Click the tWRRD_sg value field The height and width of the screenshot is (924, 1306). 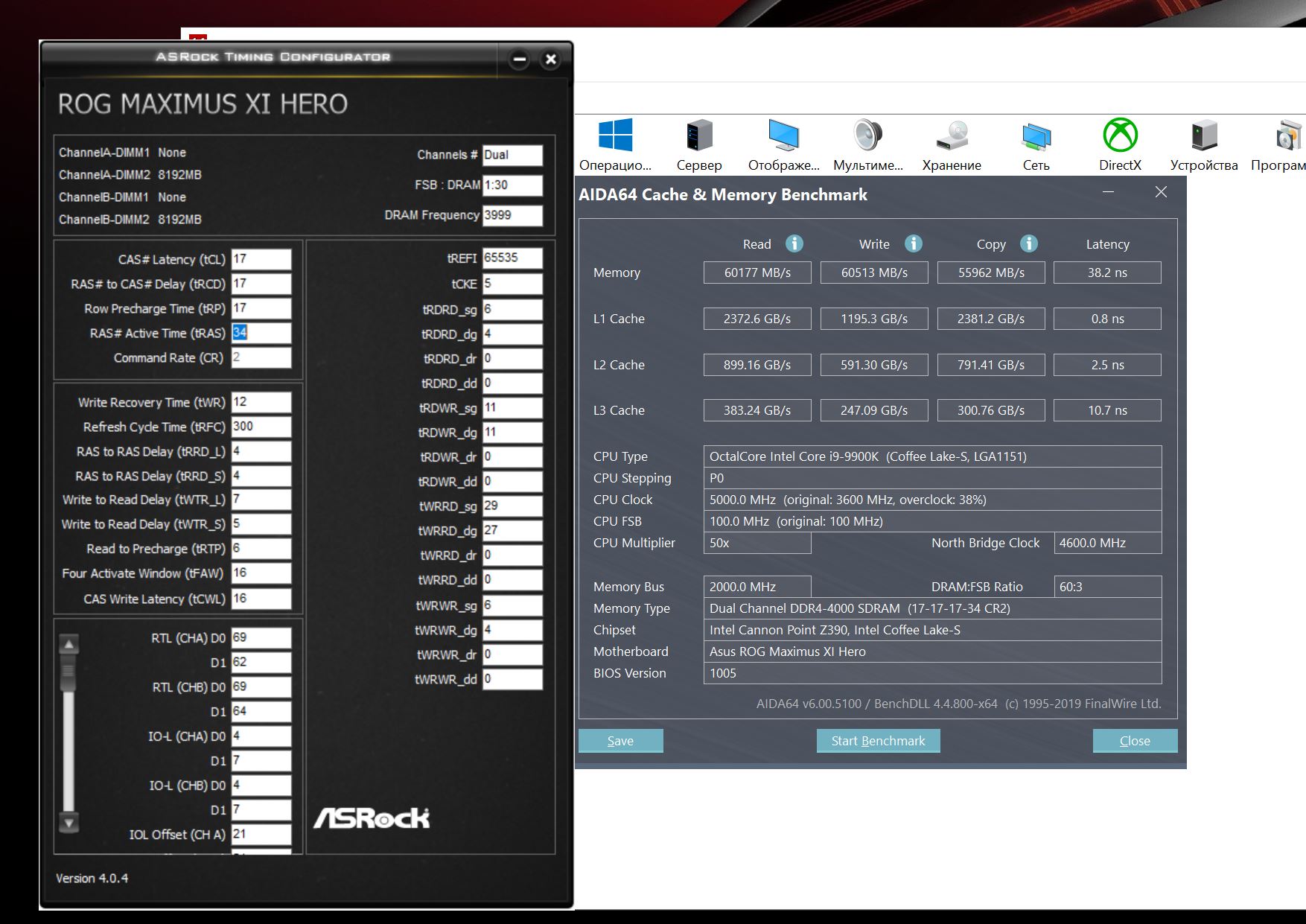pos(513,506)
